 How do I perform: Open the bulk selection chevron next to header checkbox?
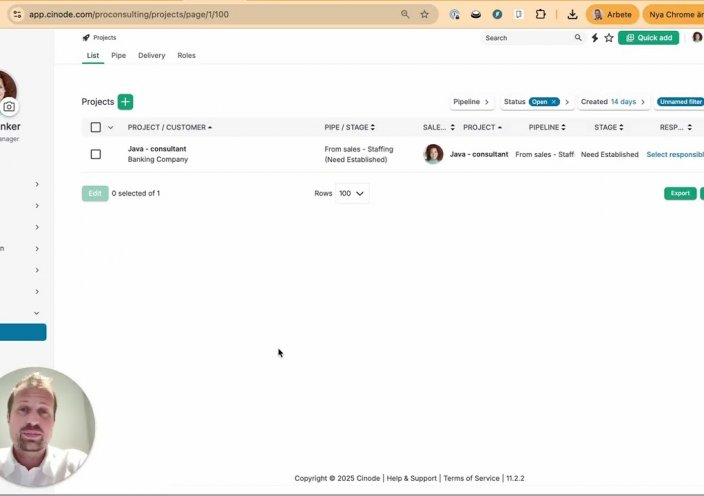110,127
